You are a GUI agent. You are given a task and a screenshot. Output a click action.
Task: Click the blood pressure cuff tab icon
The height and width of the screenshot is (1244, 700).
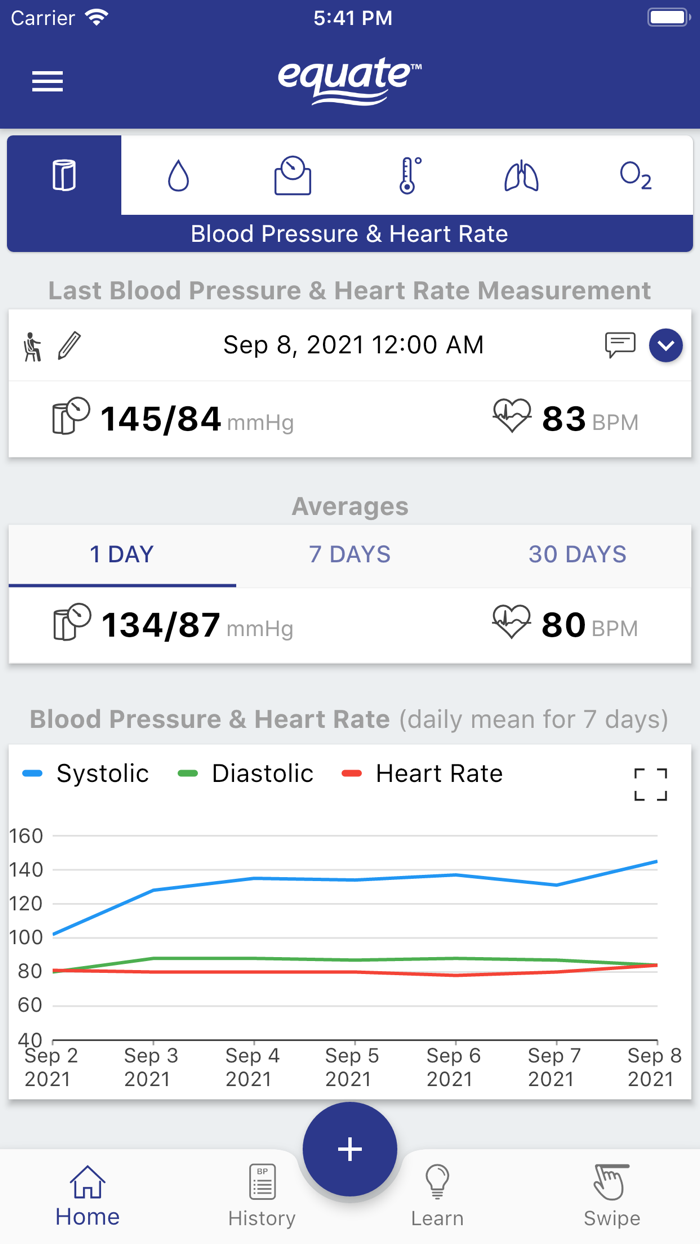point(63,174)
